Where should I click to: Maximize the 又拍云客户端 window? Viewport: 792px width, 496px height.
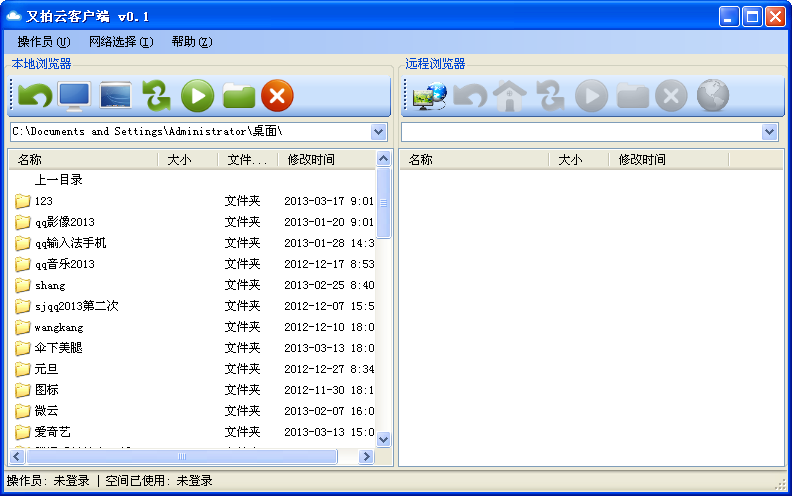coord(752,17)
